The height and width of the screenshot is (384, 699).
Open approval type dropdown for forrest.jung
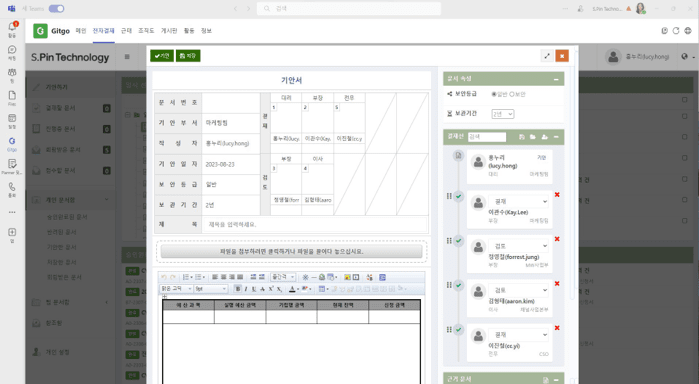point(519,246)
